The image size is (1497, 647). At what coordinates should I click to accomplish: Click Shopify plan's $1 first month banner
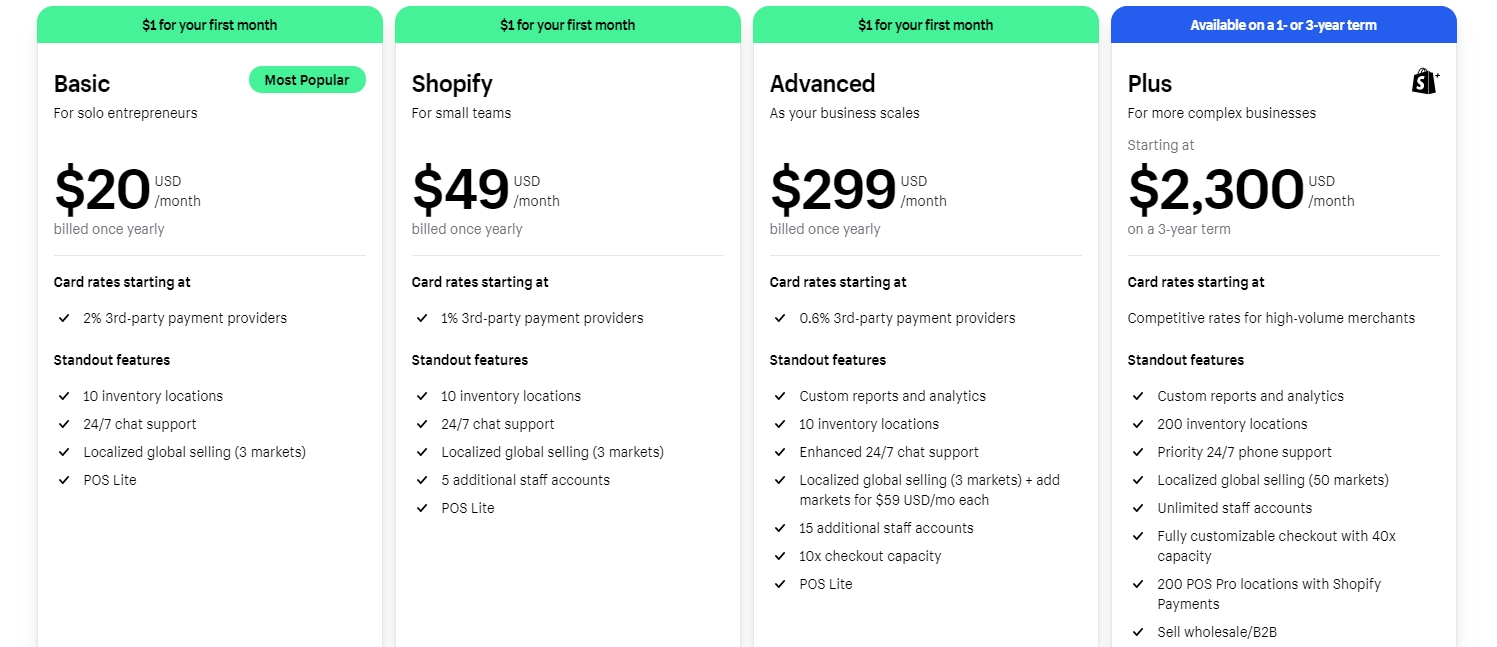coord(567,25)
